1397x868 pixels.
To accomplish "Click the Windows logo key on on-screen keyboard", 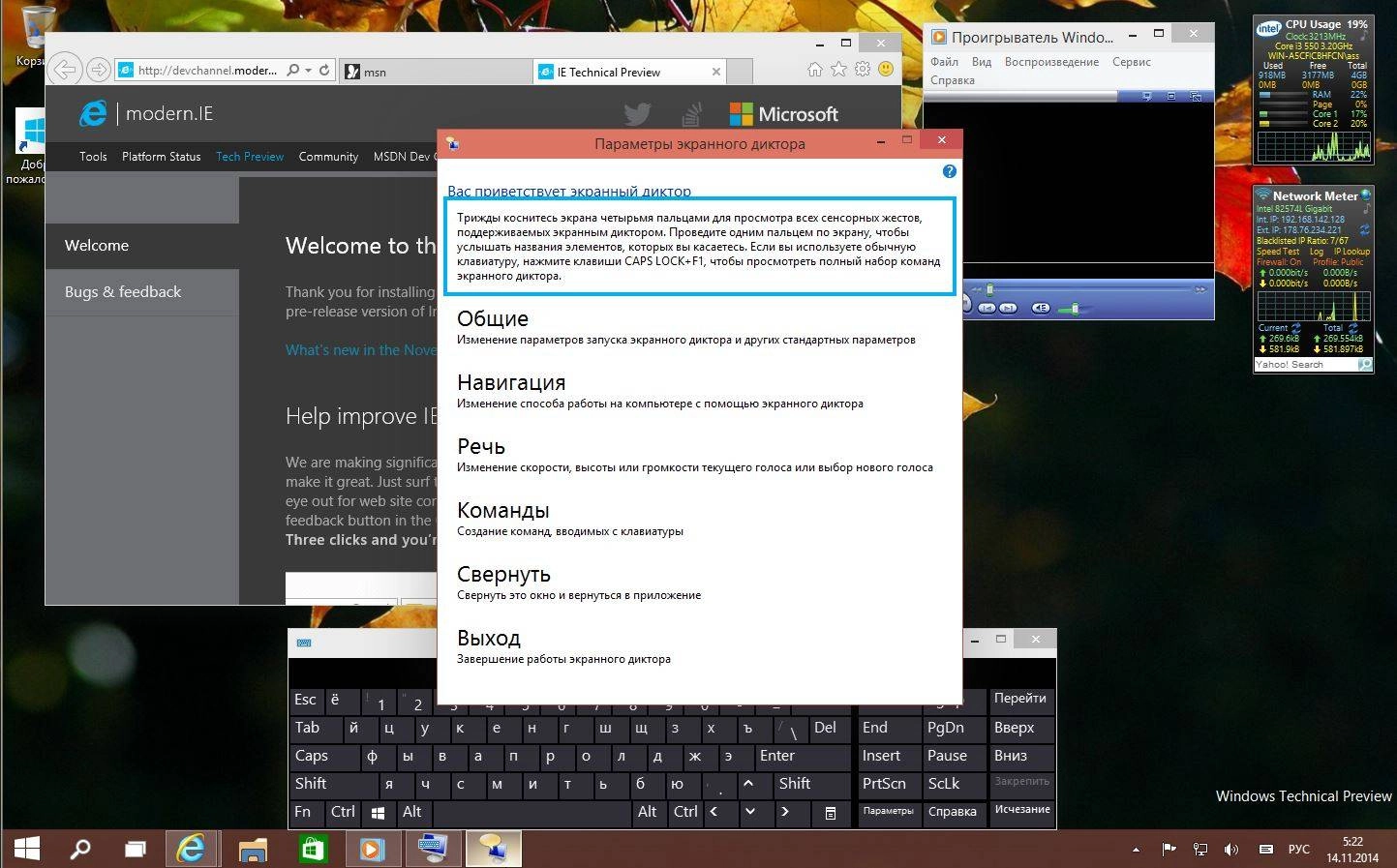I will click(379, 813).
